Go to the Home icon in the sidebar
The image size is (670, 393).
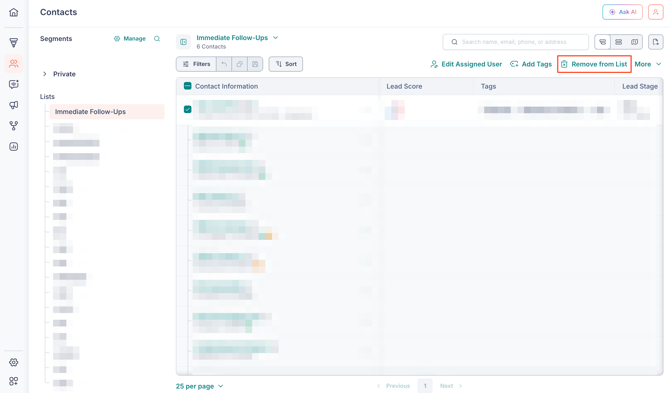pos(14,12)
